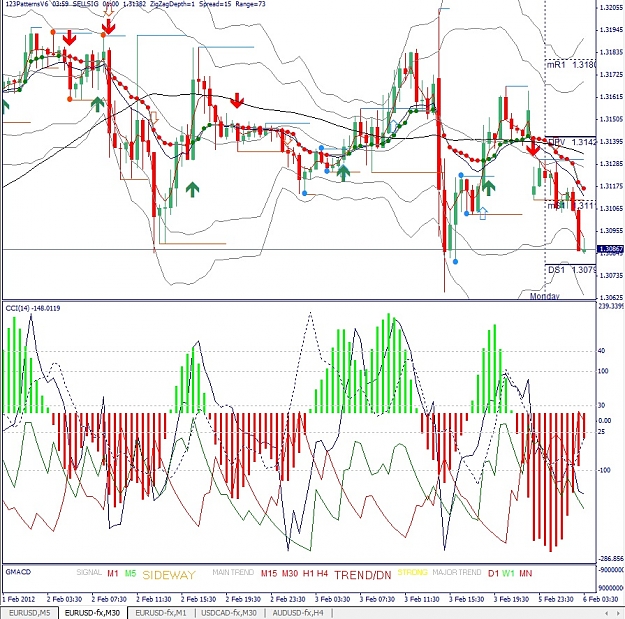
Task: Select the EURUSD-fx,M30 chart tab
Action: (x=92, y=613)
